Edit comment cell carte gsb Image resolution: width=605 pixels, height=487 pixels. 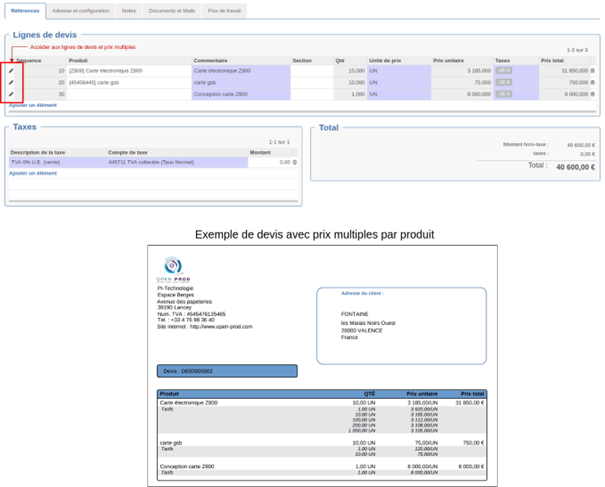click(241, 82)
